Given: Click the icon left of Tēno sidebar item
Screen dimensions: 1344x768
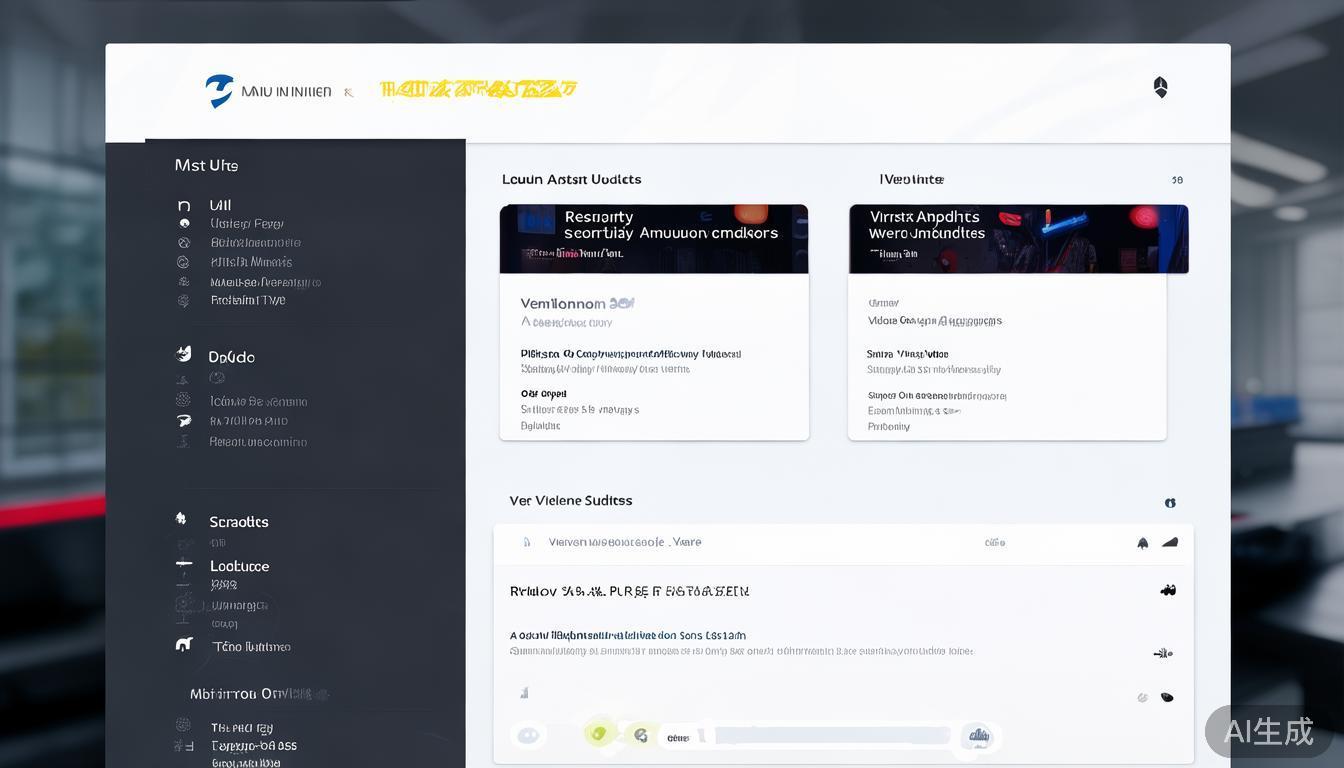Looking at the screenshot, I should (184, 645).
